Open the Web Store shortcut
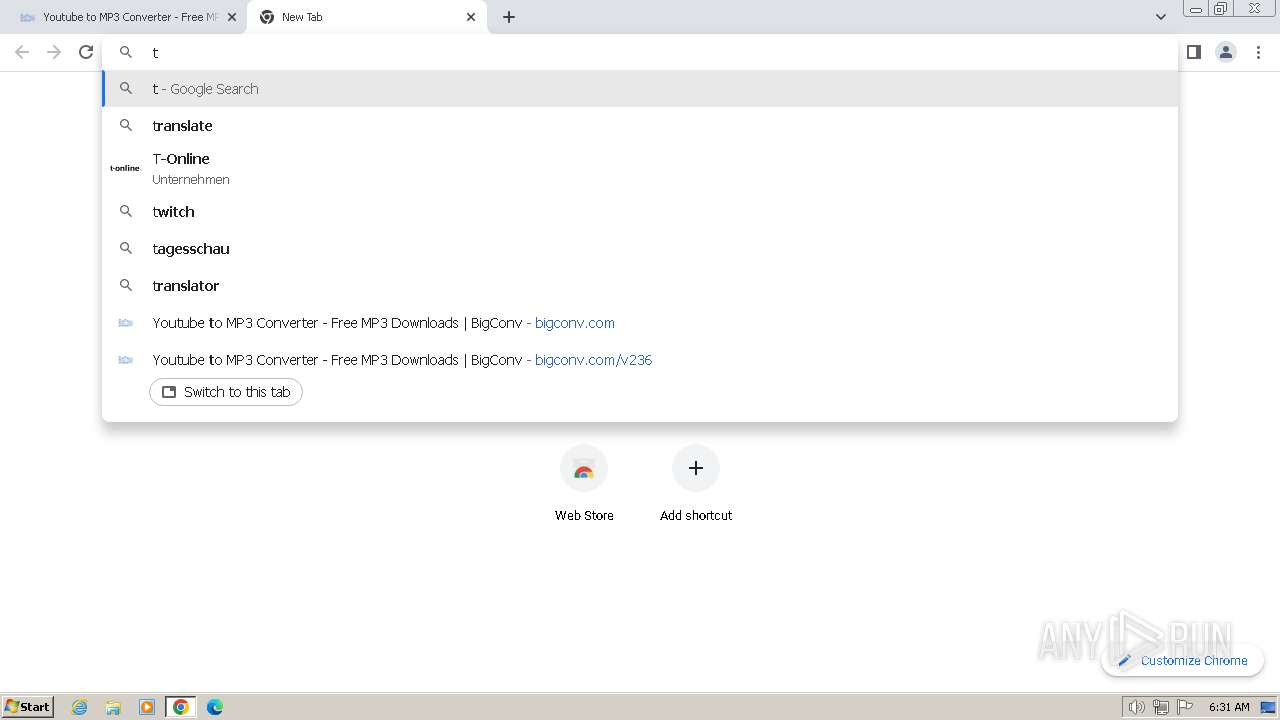This screenshot has height=720, width=1280. click(x=584, y=483)
